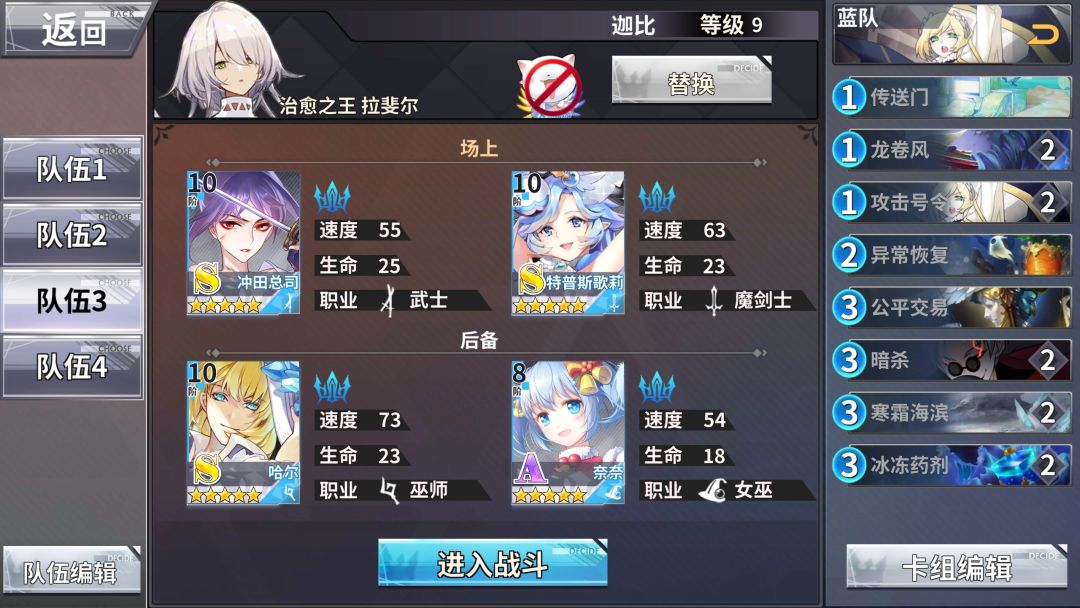The width and height of the screenshot is (1080, 608).
Task: Click the sword icon beside 魔剑士
Action: 714,301
